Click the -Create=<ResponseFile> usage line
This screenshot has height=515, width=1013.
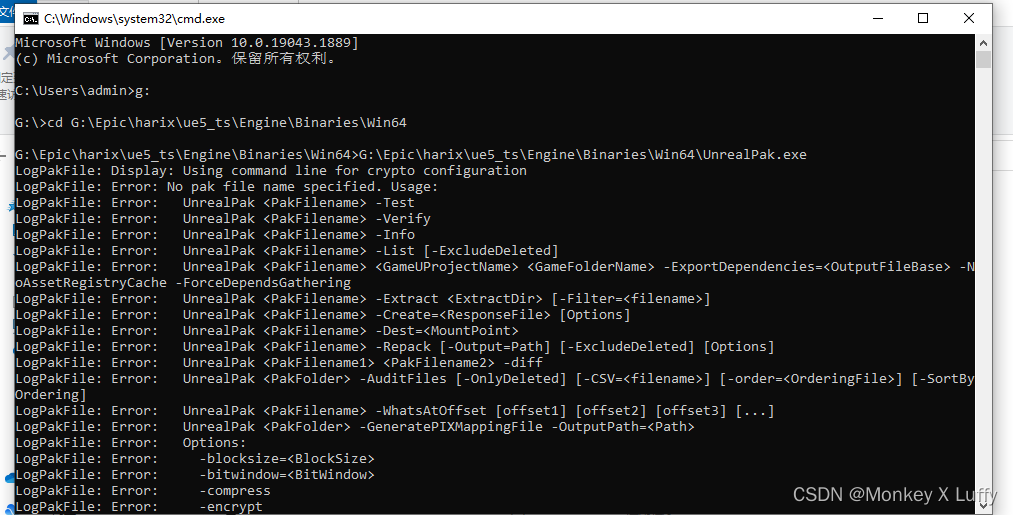pyautogui.click(x=323, y=315)
